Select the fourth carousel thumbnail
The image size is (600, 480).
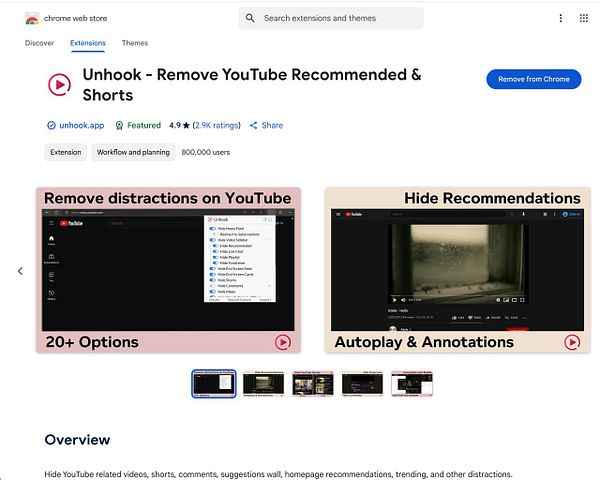point(362,384)
